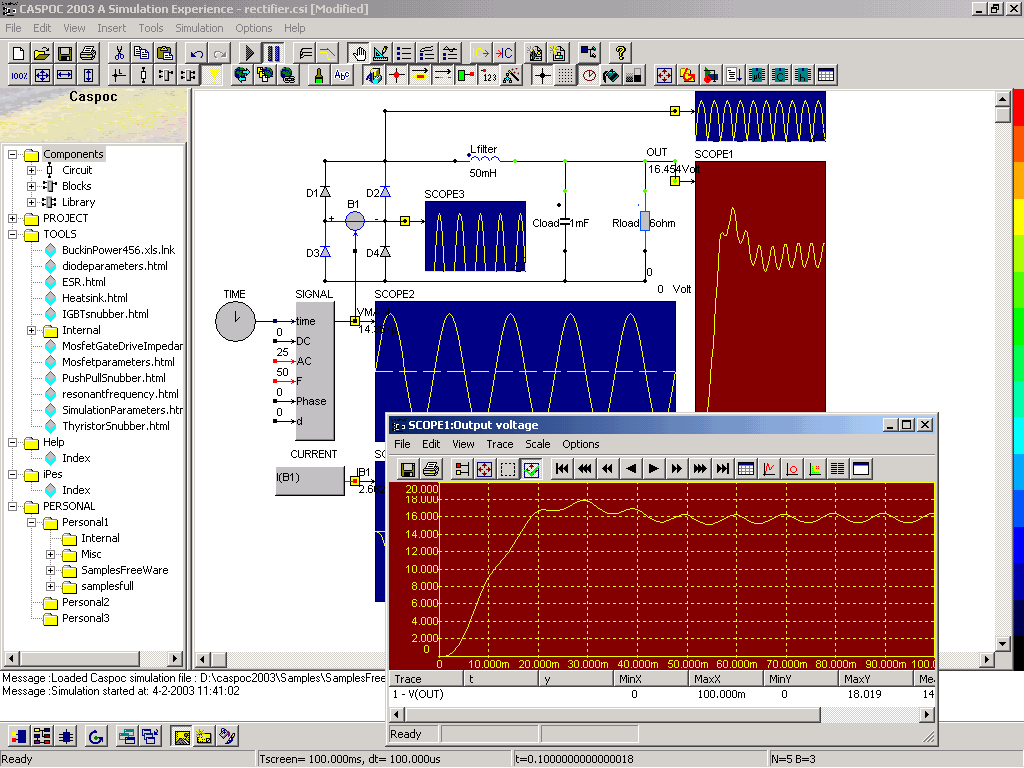Save the rectifier file in main toolbar
The width and height of the screenshot is (1024, 768).
click(65, 53)
